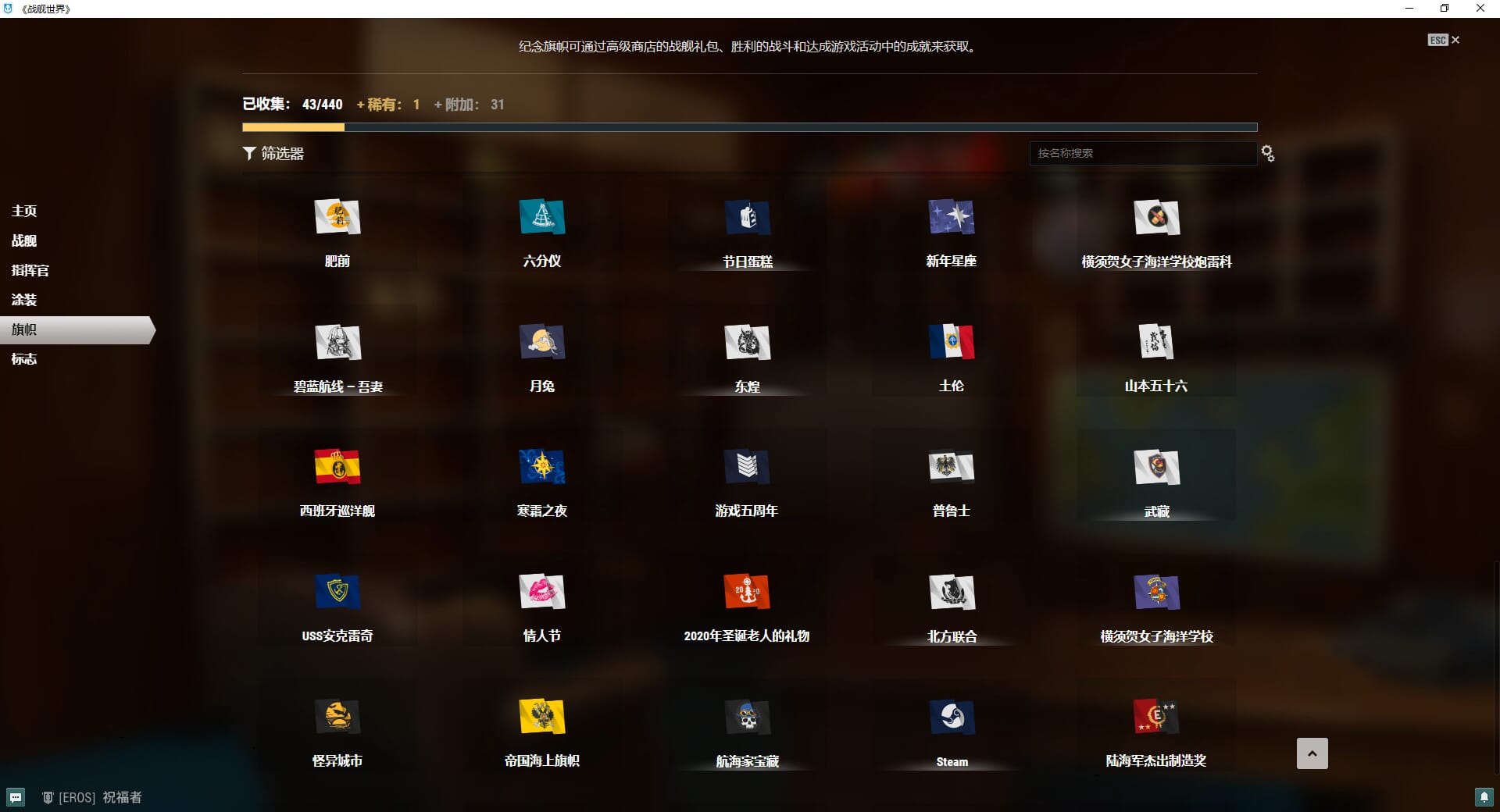Switch to the 战舰 menu section
Image resolution: width=1500 pixels, height=812 pixels.
[24, 240]
